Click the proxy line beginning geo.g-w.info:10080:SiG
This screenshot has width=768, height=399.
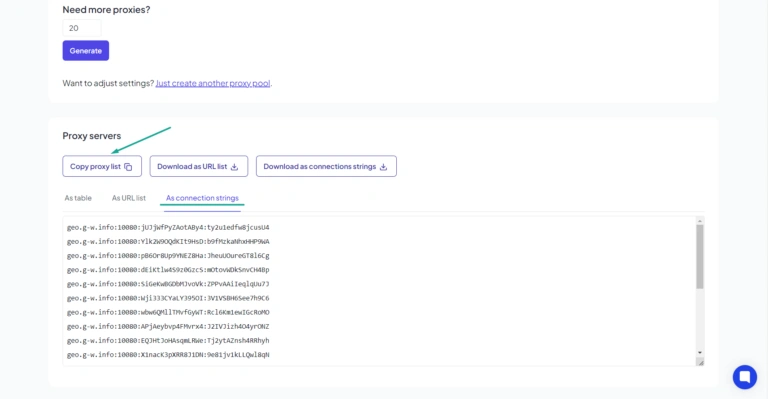click(x=168, y=284)
